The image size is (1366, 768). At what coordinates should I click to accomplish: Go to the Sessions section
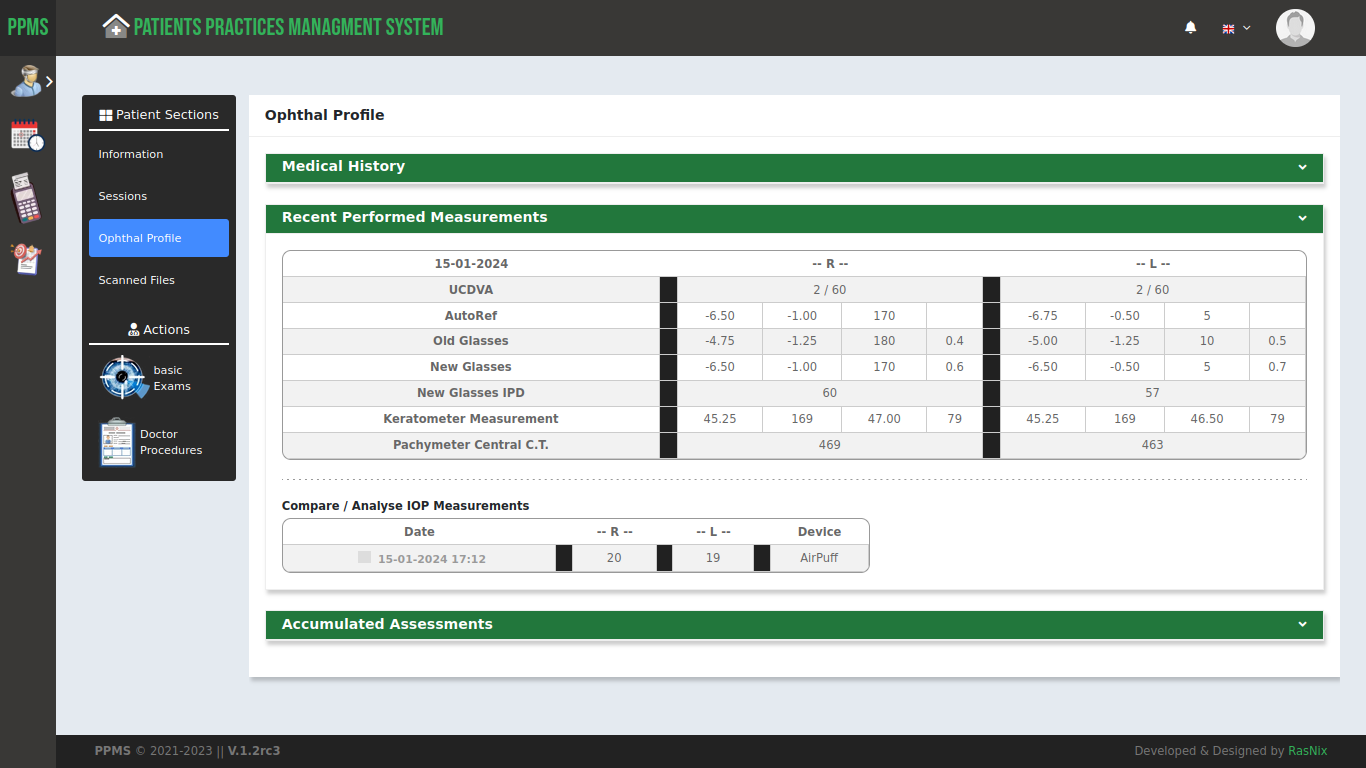[x=122, y=196]
